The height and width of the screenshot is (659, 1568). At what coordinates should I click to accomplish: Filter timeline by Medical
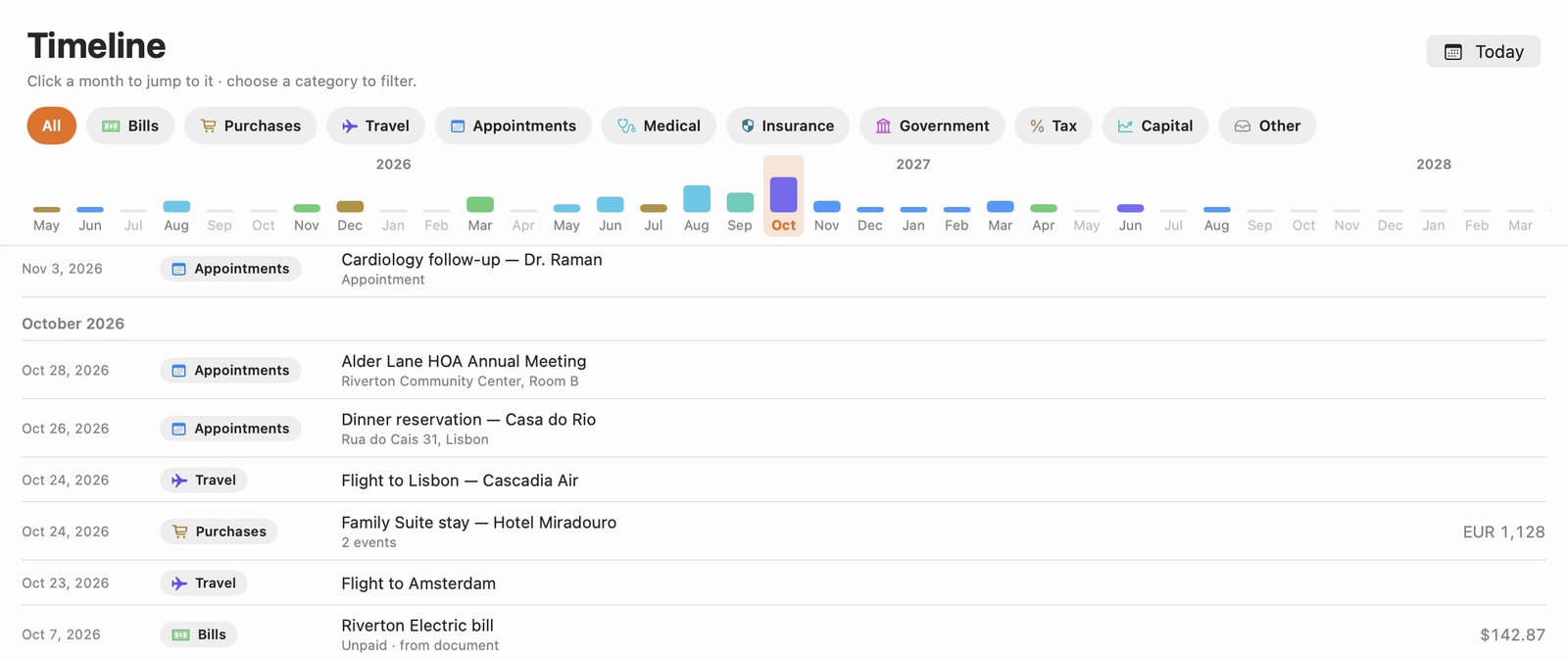[x=659, y=126]
